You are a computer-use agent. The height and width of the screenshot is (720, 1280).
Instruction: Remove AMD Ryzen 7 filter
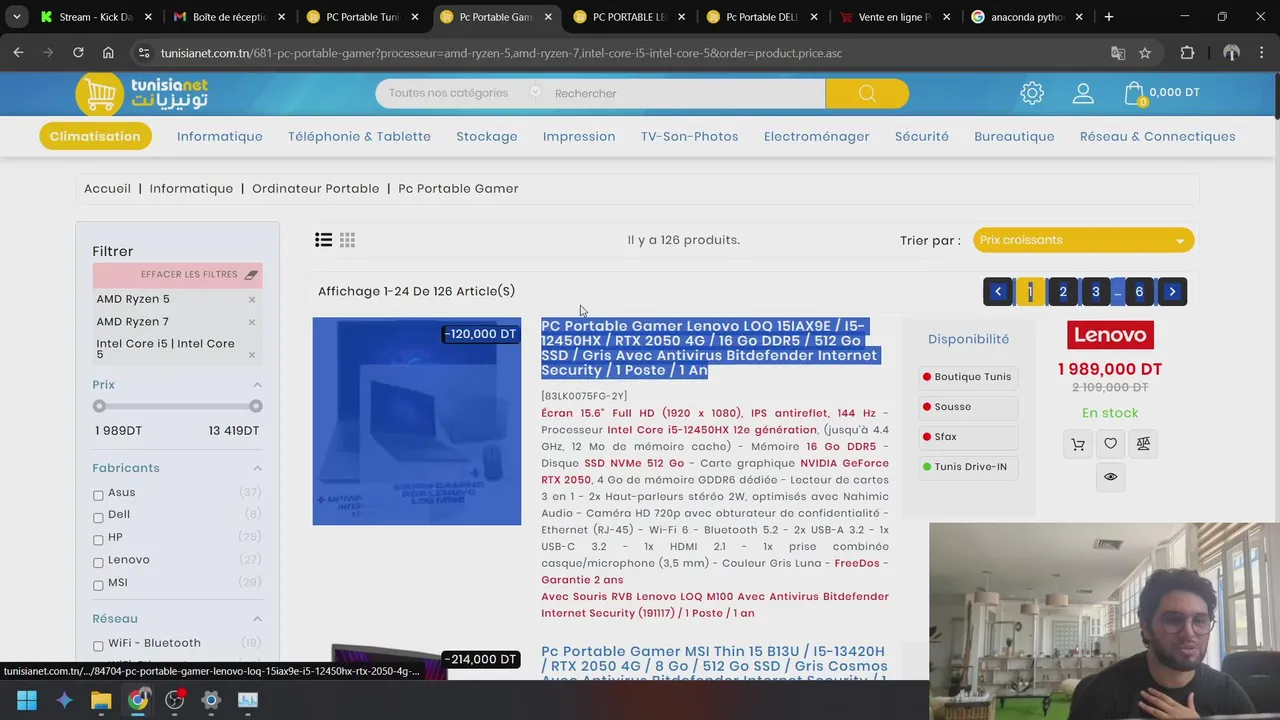point(252,322)
